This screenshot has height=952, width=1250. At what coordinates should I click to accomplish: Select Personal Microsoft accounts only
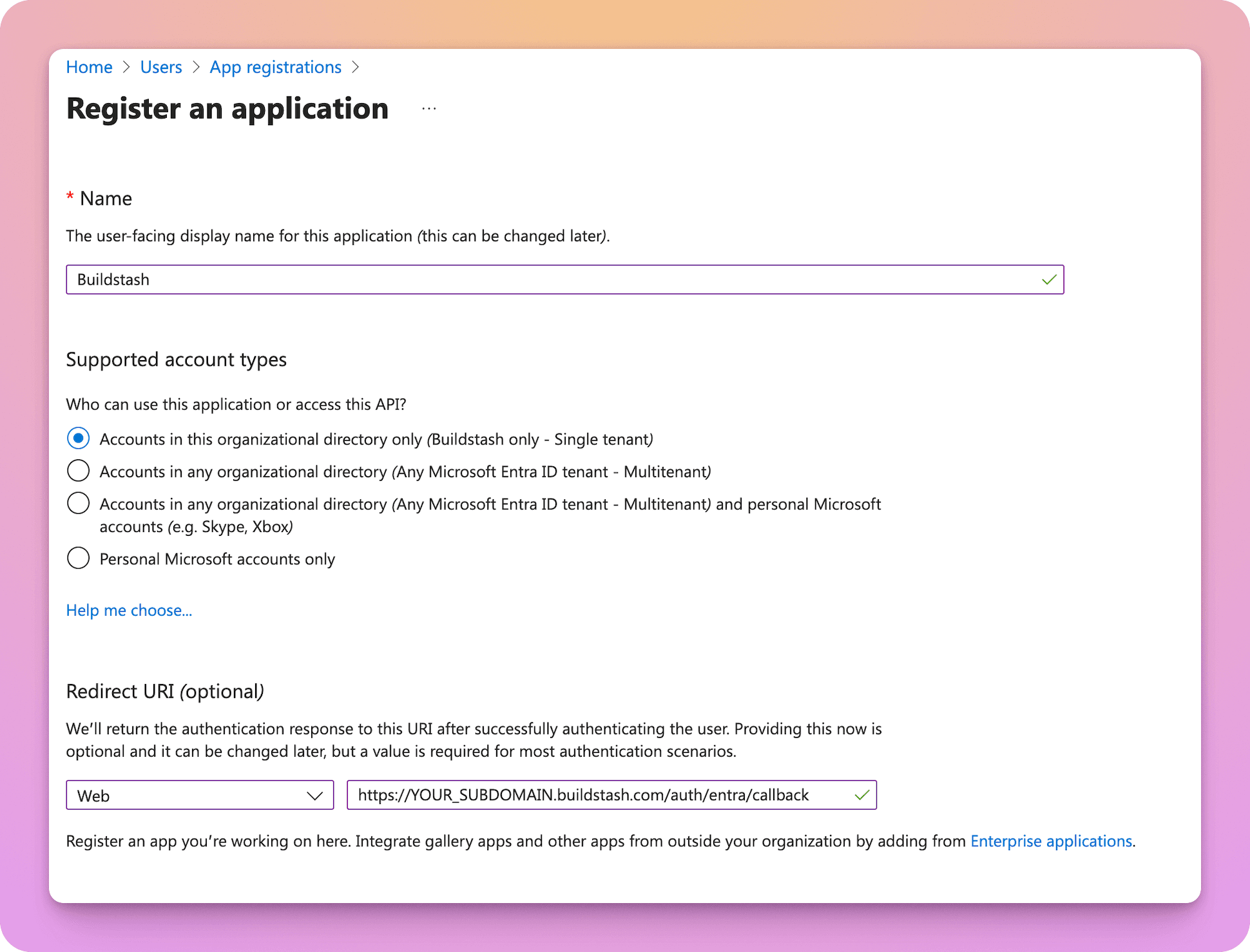[x=78, y=558]
